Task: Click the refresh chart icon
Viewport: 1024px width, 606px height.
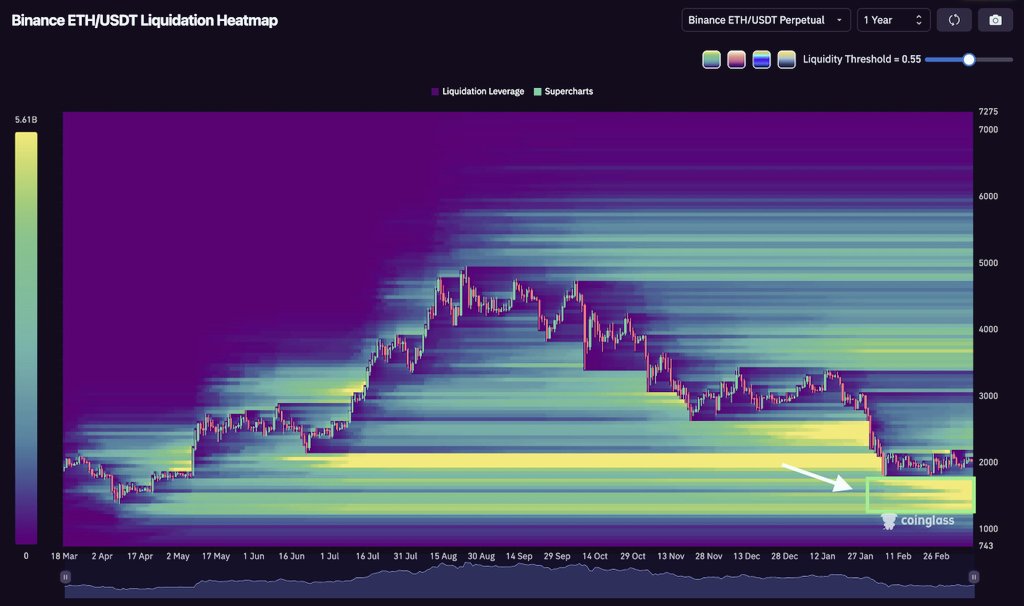Action: pos(954,20)
